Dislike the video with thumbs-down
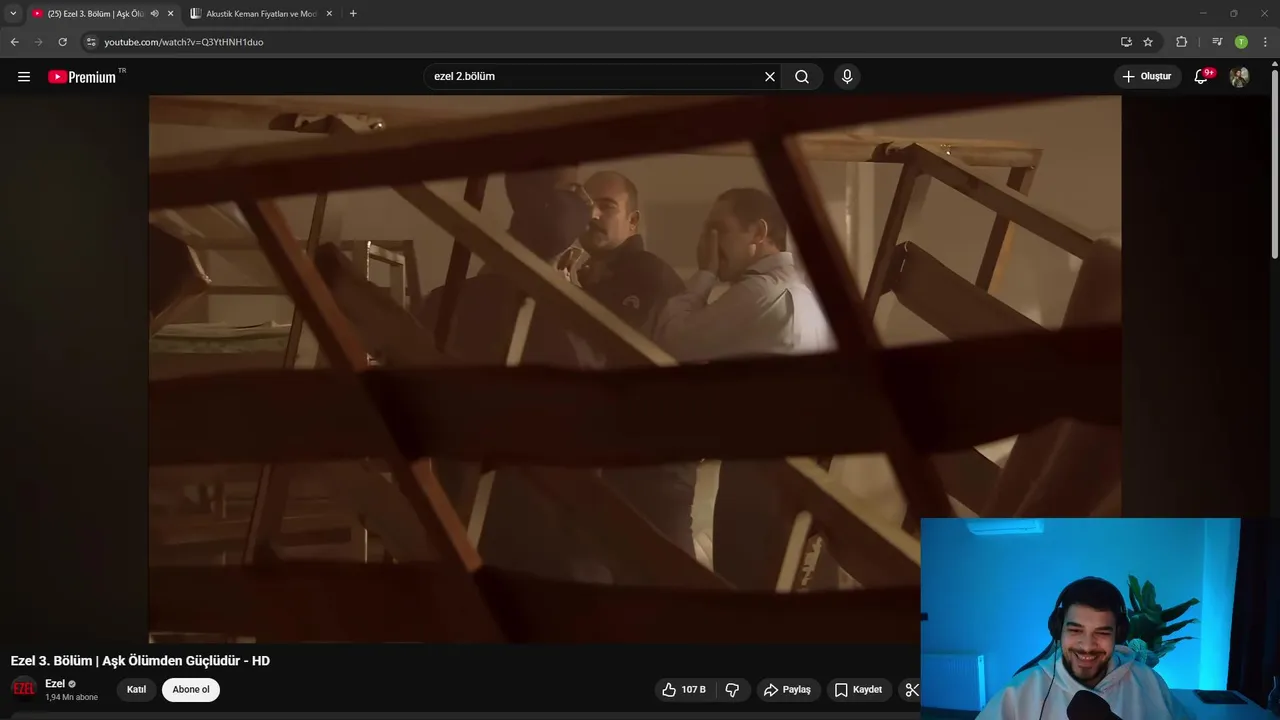Screen dimensions: 1280x720 [x=732, y=689]
